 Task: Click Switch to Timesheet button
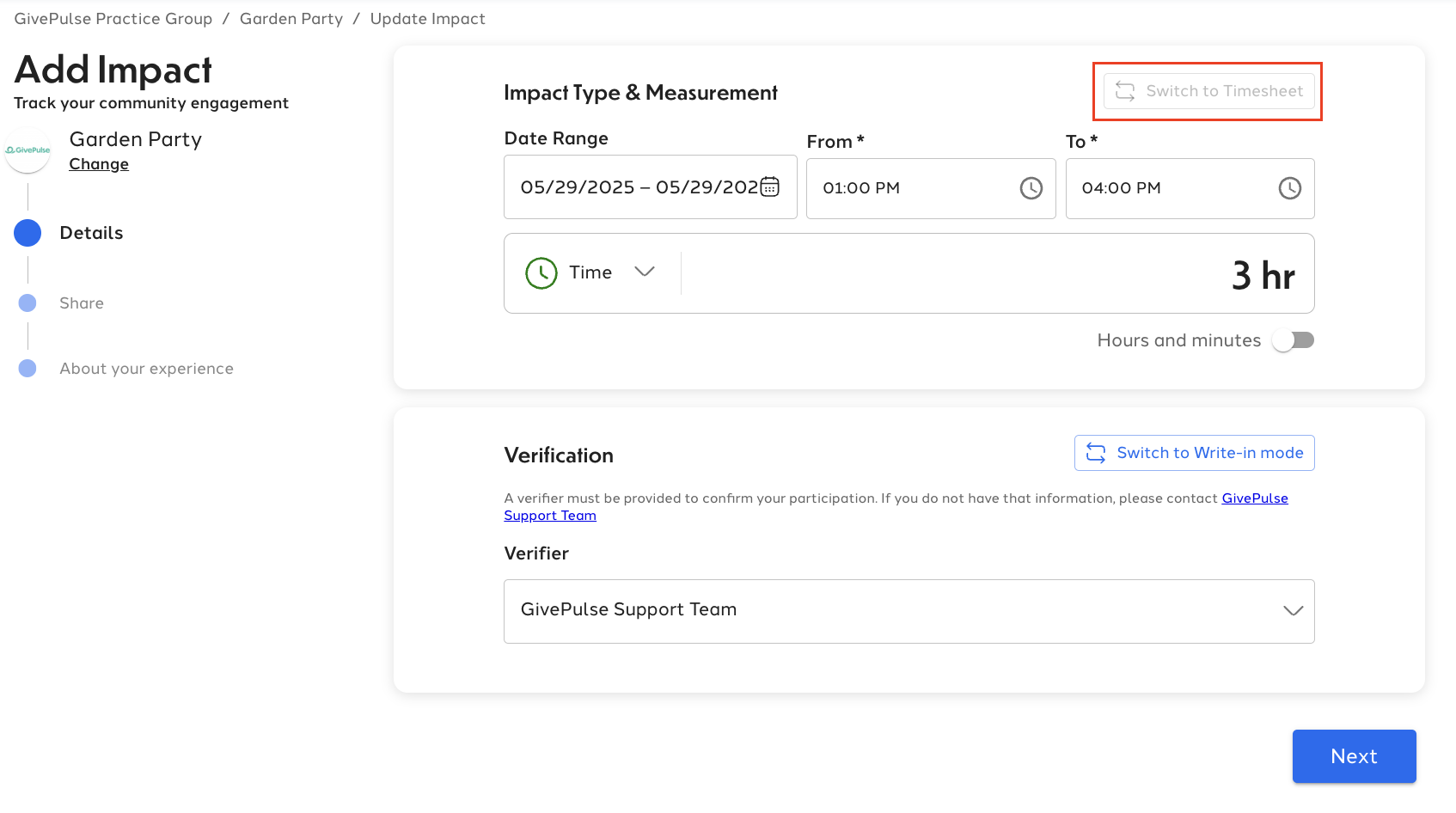coord(1208,91)
